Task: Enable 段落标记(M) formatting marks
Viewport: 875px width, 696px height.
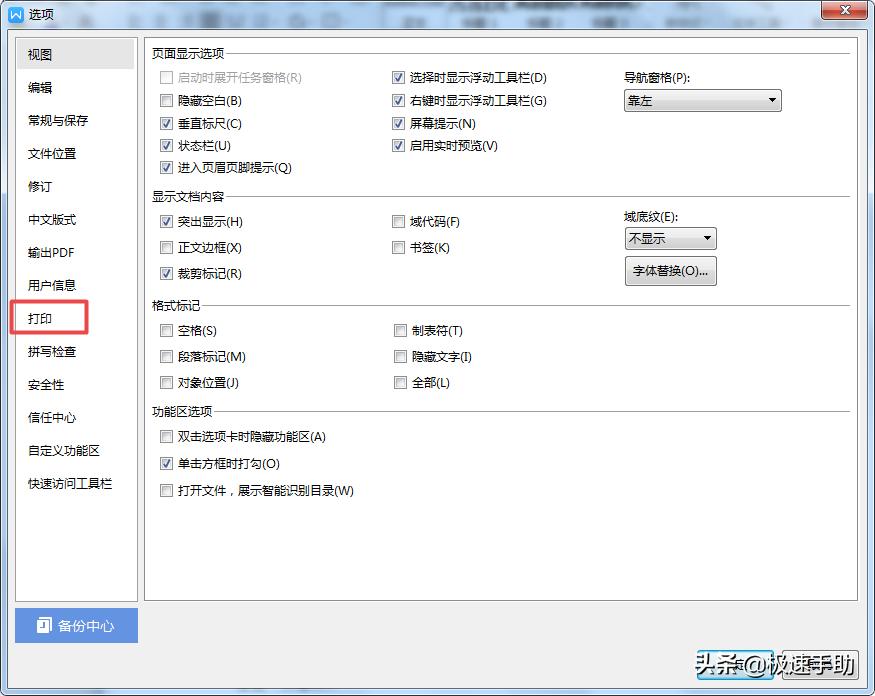Action: pos(166,356)
